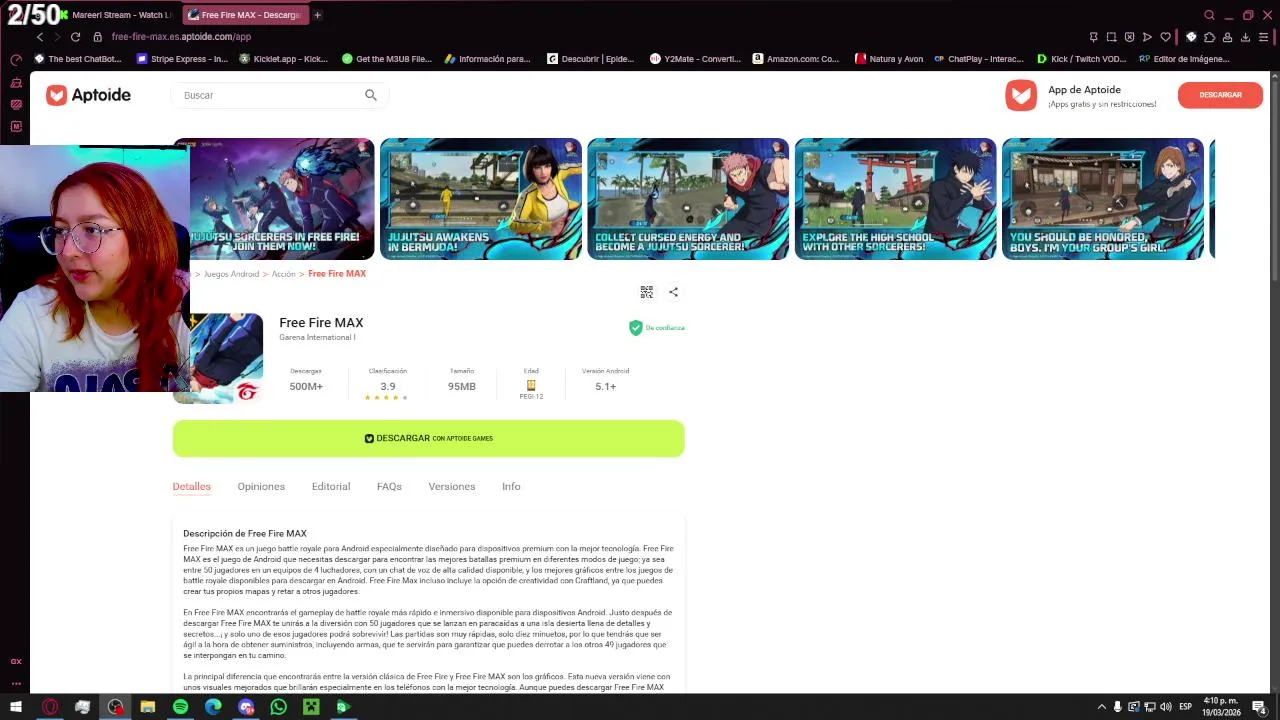The height and width of the screenshot is (720, 1280).
Task: Click the rating stars under 3.9
Action: tap(387, 398)
